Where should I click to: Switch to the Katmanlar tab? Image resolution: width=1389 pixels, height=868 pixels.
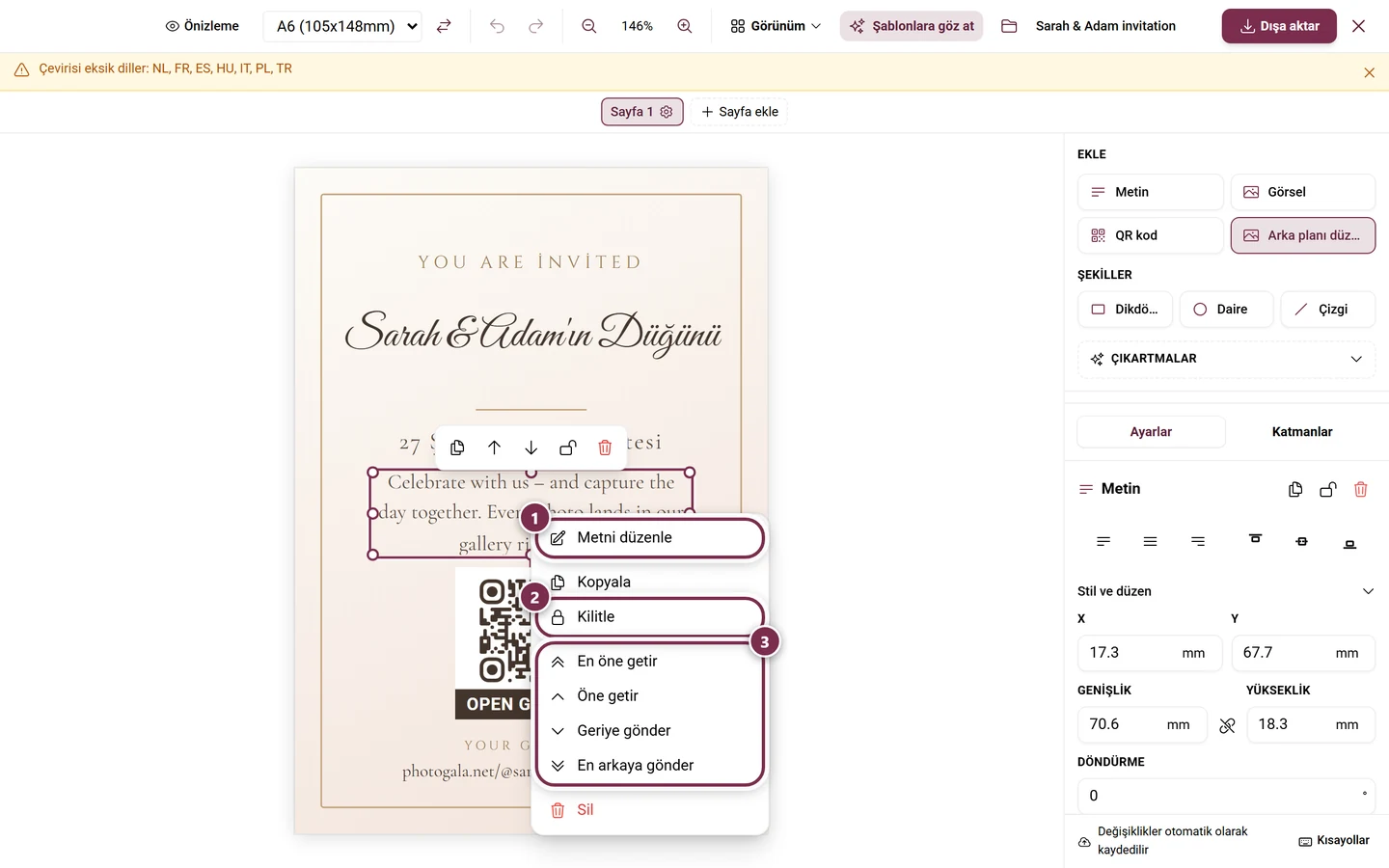[x=1302, y=432]
